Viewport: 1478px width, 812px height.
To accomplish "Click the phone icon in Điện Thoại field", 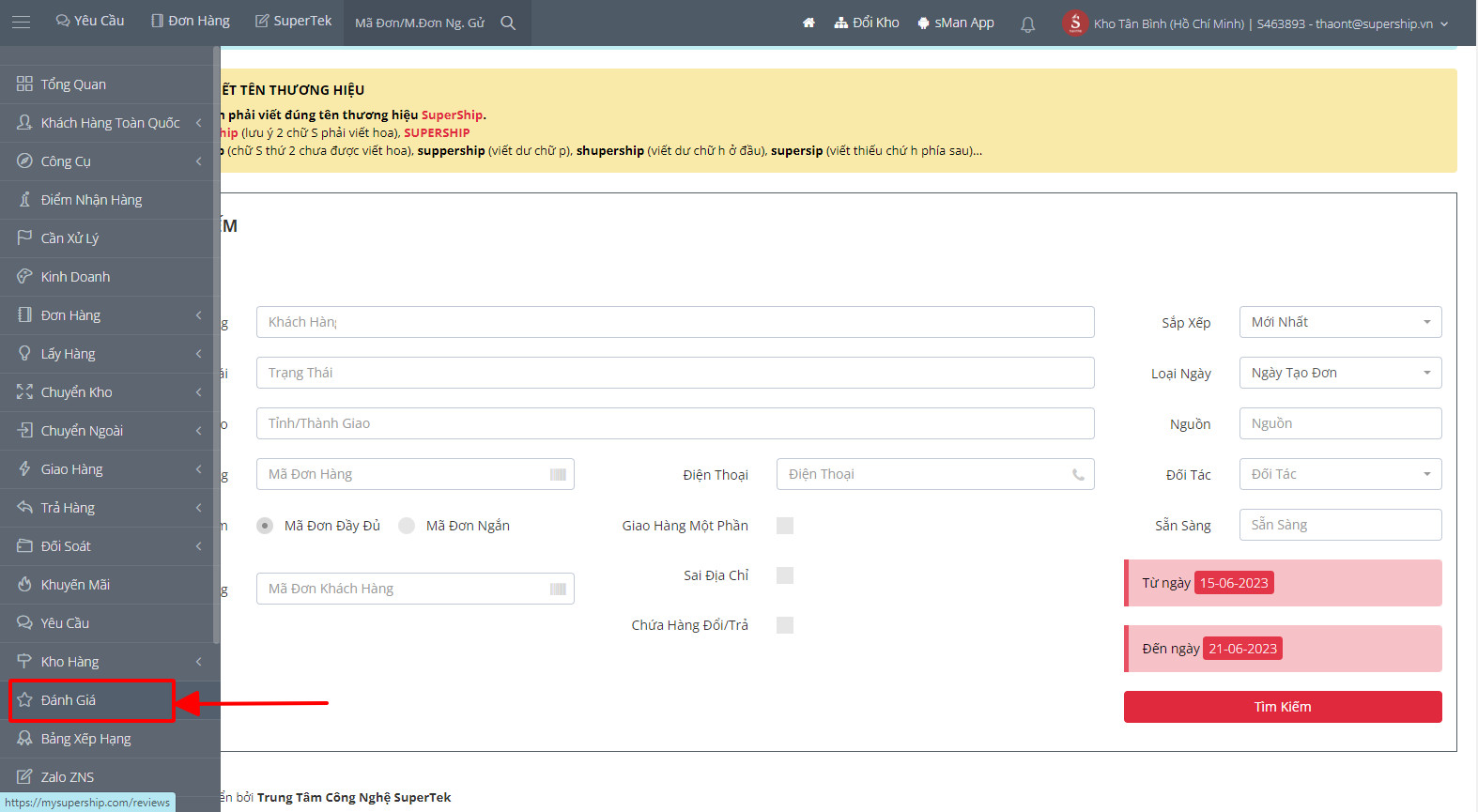I will tap(1078, 474).
